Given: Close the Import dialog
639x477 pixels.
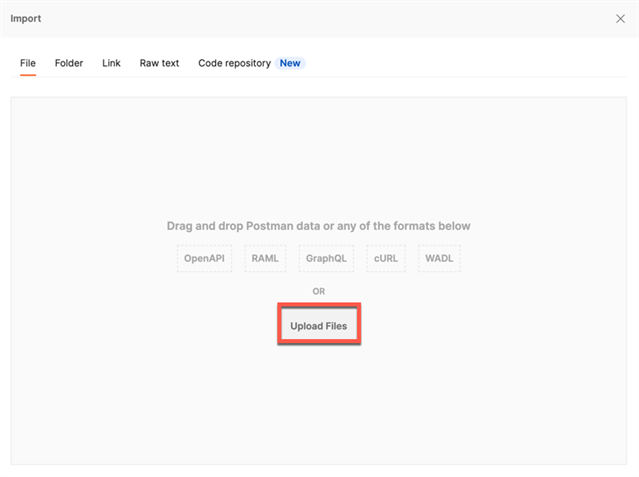Looking at the screenshot, I should [x=620, y=18].
